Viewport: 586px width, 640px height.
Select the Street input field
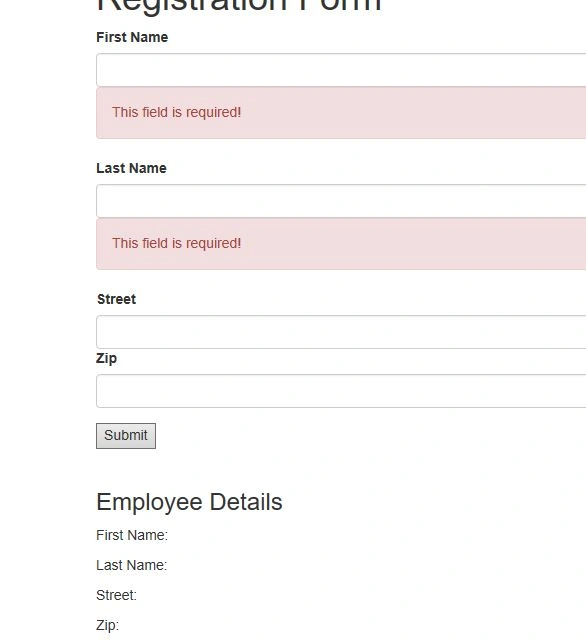341,332
